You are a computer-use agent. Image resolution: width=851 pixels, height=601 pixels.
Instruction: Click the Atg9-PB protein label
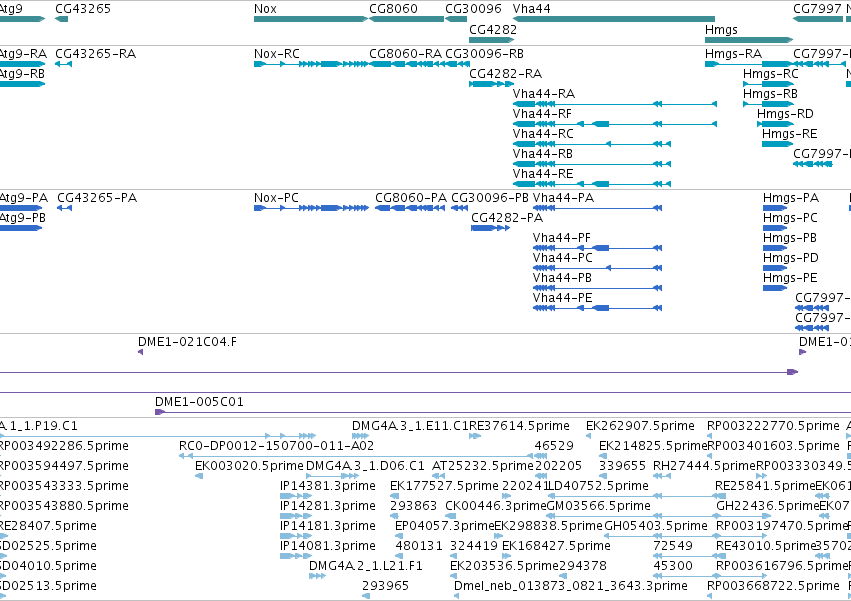coord(22,218)
